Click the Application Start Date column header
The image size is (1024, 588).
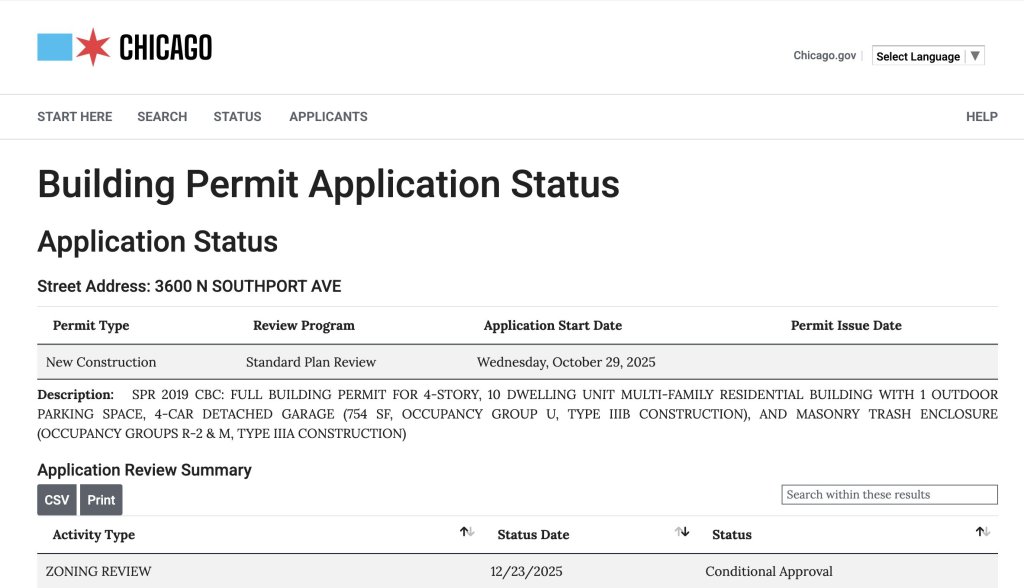click(x=552, y=326)
